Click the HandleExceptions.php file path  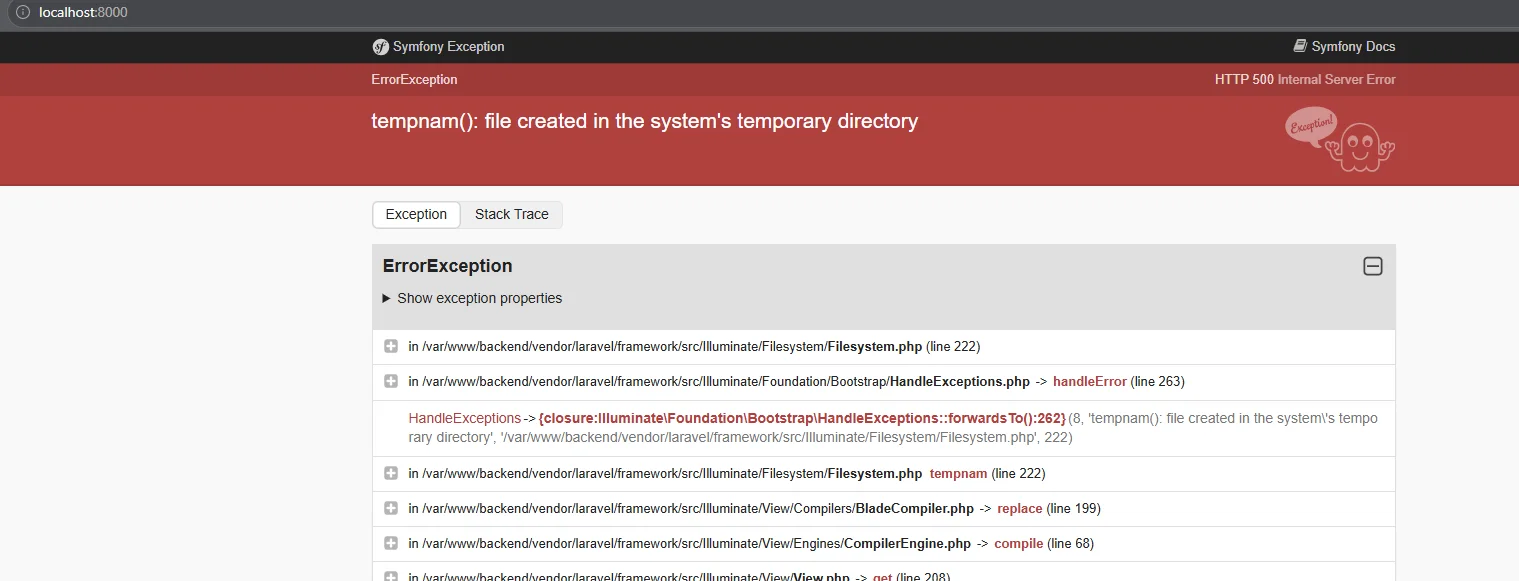coord(726,381)
